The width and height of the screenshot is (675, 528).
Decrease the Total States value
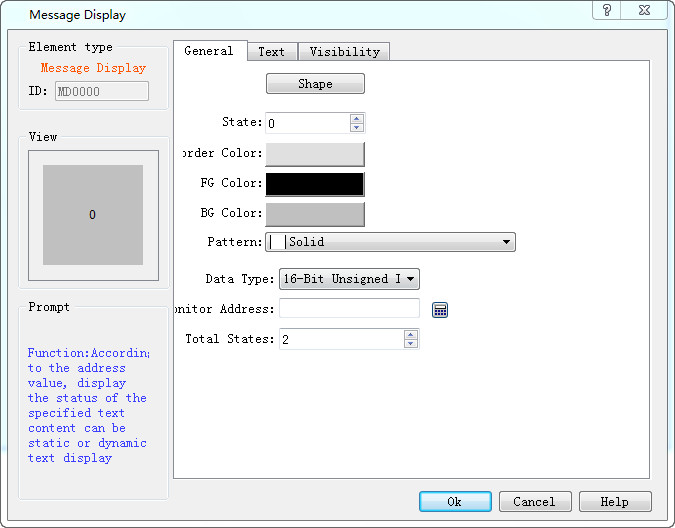pos(411,344)
